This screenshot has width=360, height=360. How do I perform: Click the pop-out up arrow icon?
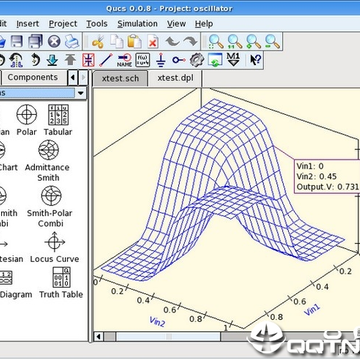pos(70,60)
